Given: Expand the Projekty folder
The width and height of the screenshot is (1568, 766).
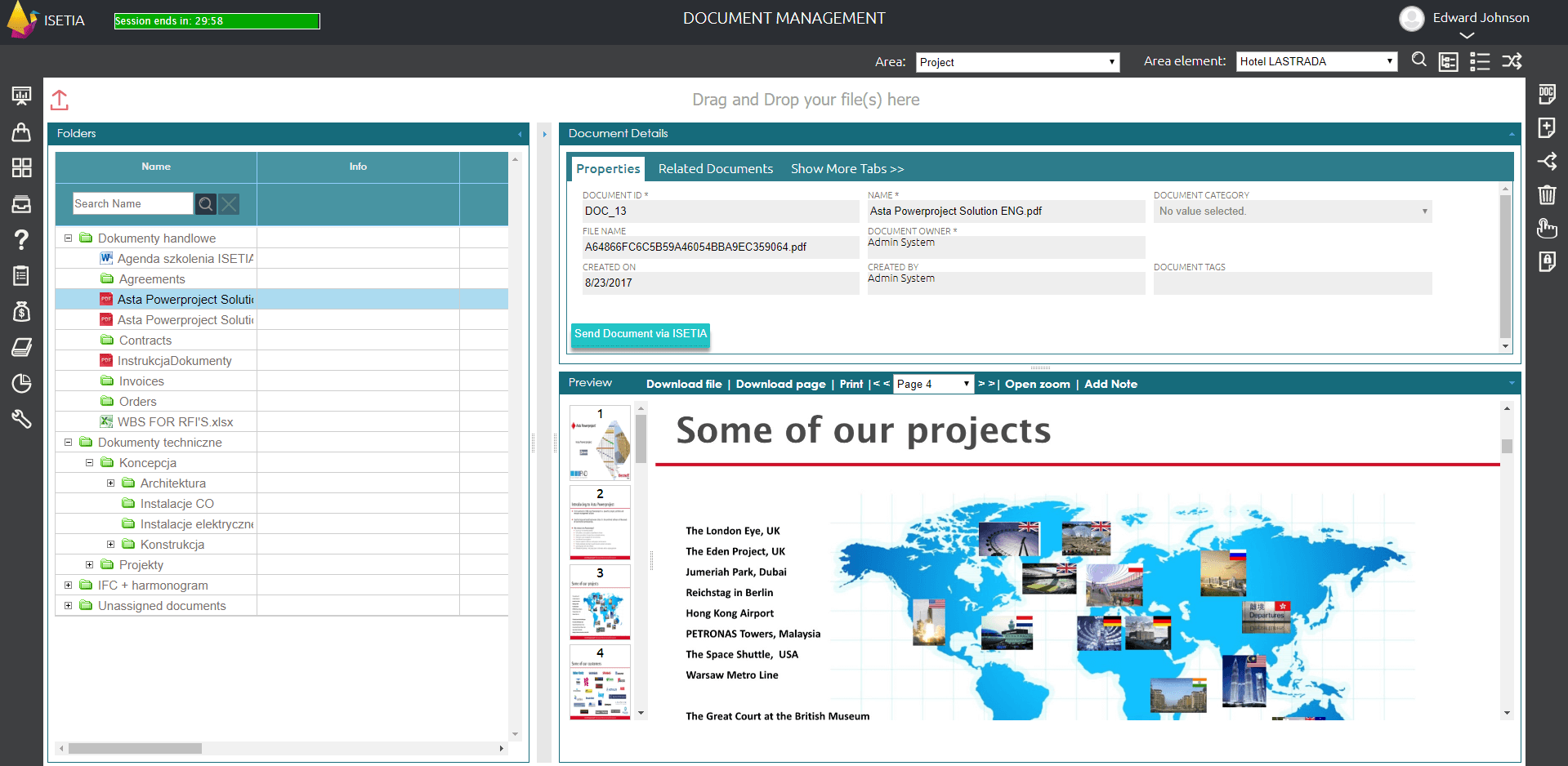Looking at the screenshot, I should click(90, 565).
